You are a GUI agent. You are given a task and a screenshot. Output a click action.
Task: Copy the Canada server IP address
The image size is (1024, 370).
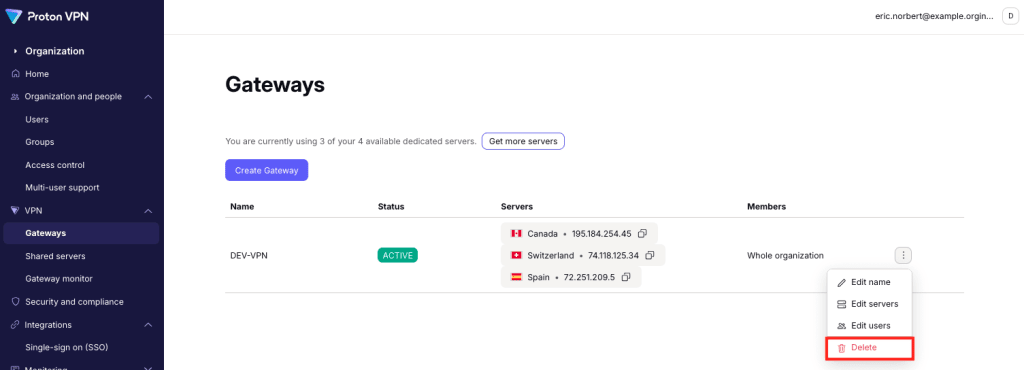click(643, 234)
